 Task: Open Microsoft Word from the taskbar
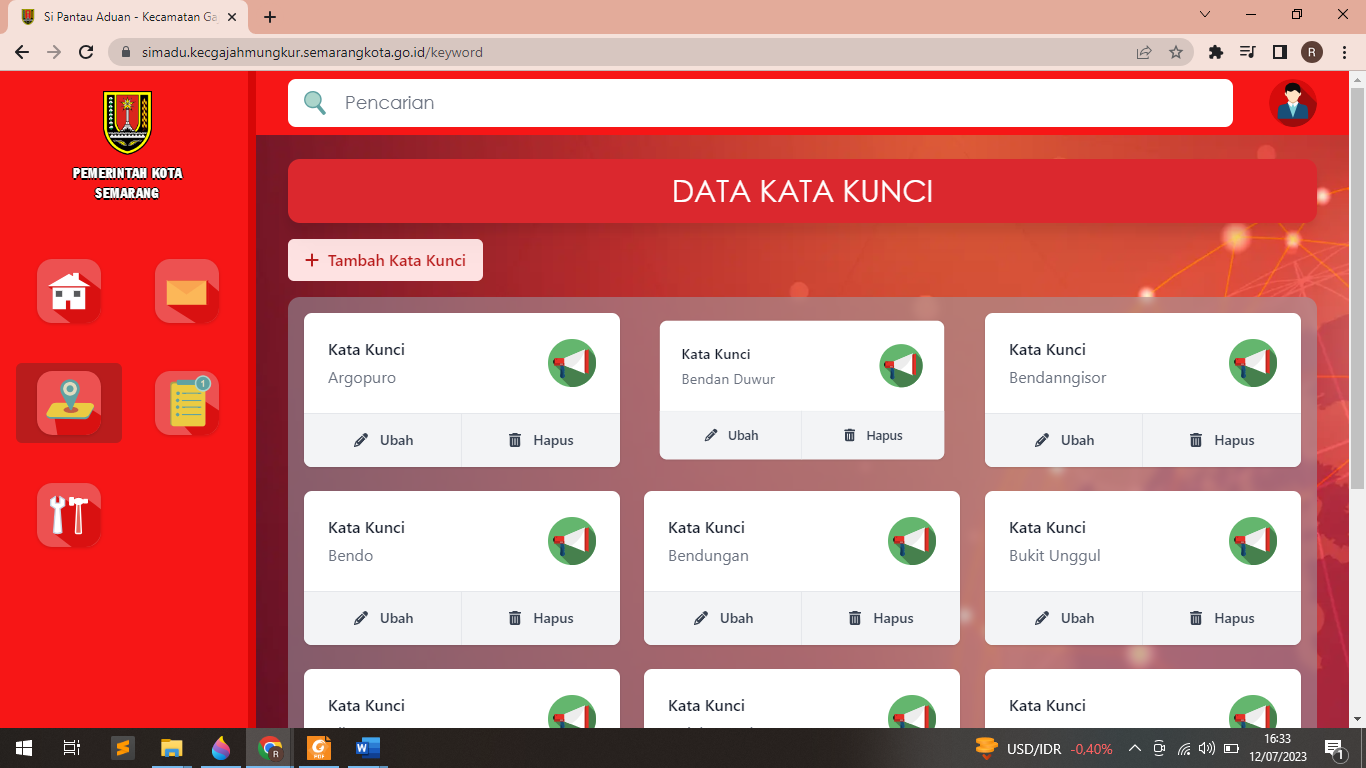coord(367,747)
